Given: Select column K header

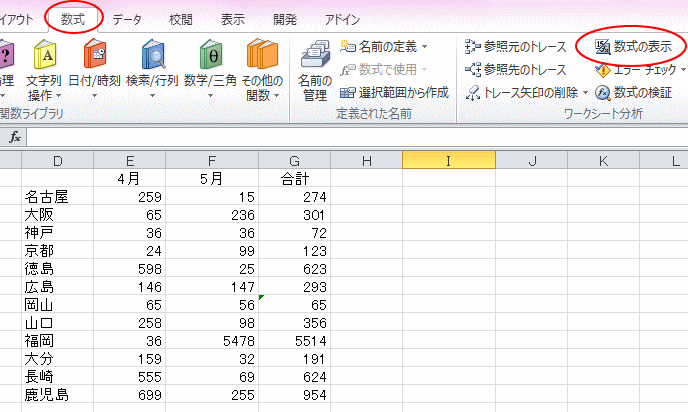Looking at the screenshot, I should [603, 161].
